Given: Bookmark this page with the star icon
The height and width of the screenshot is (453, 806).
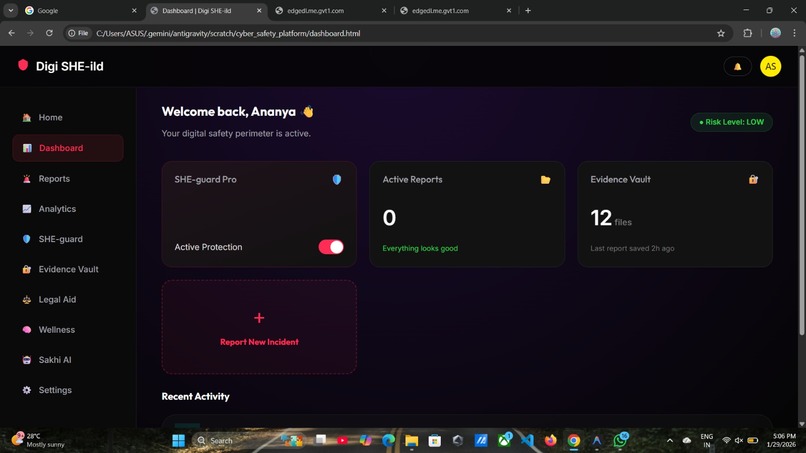Looking at the screenshot, I should (721, 33).
